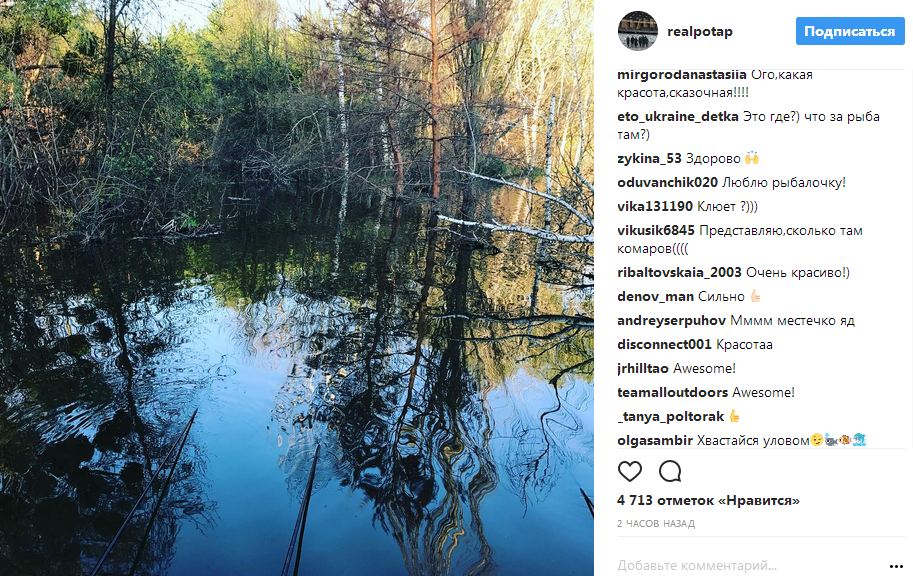Click the heart like icon
913x576 pixels.
(630, 471)
